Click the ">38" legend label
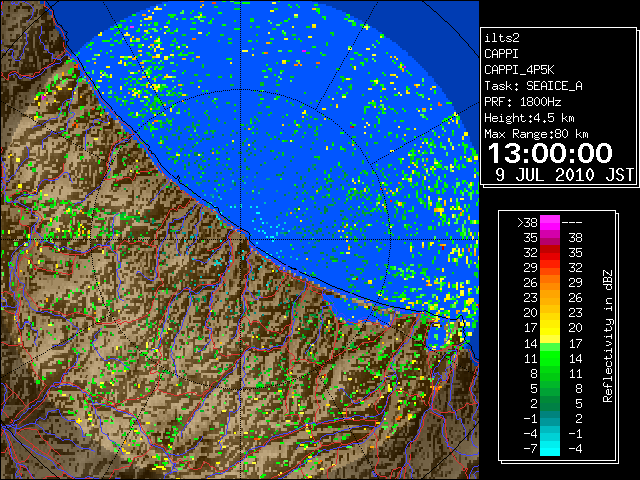Image resolution: width=640 pixels, height=480 pixels. (527, 222)
